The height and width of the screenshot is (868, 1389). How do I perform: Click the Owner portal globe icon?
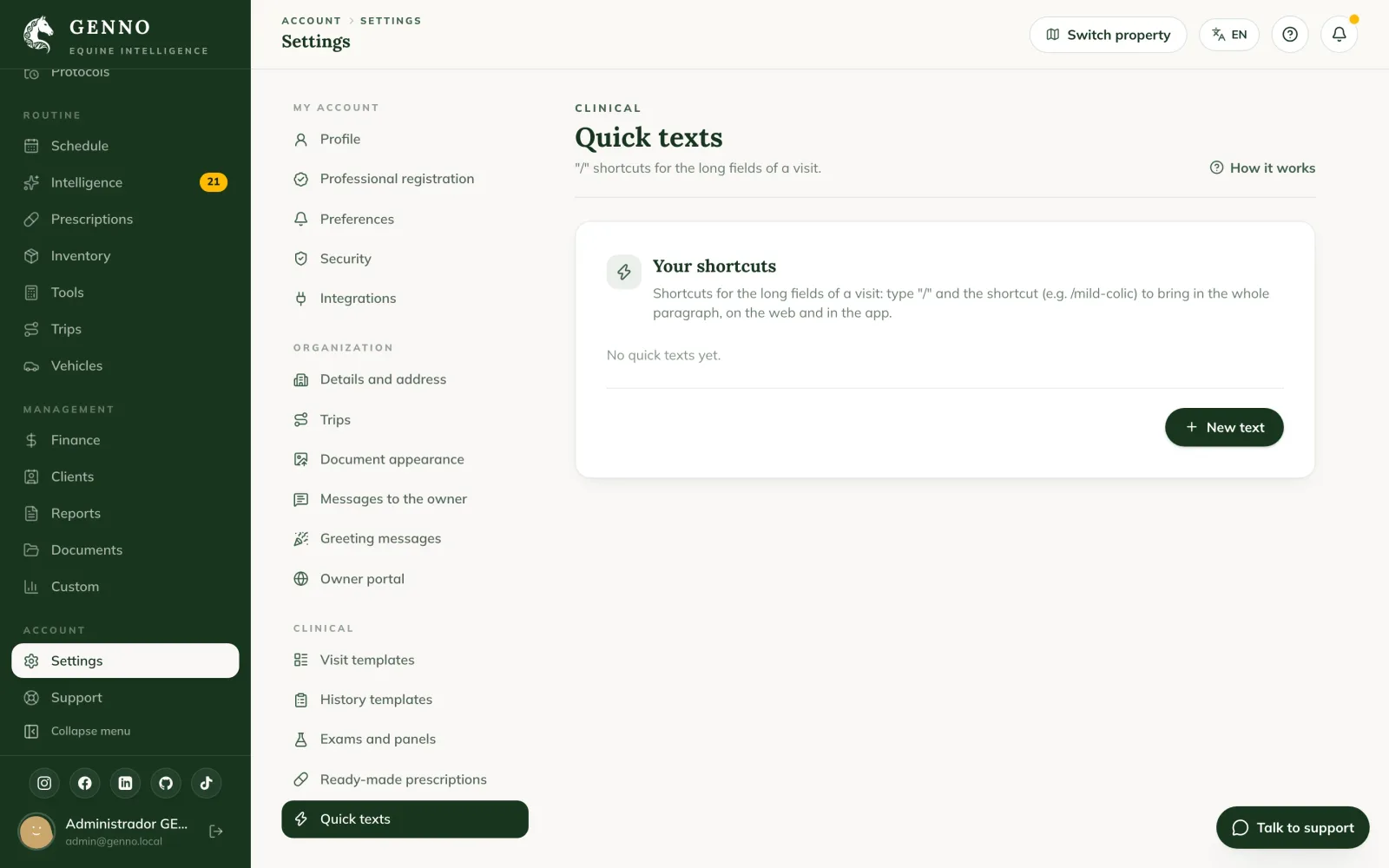click(x=301, y=579)
